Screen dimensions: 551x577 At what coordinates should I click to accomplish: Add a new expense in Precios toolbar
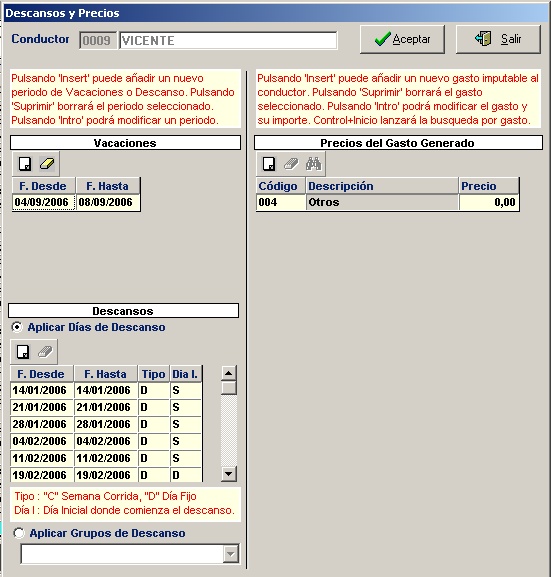(269, 164)
